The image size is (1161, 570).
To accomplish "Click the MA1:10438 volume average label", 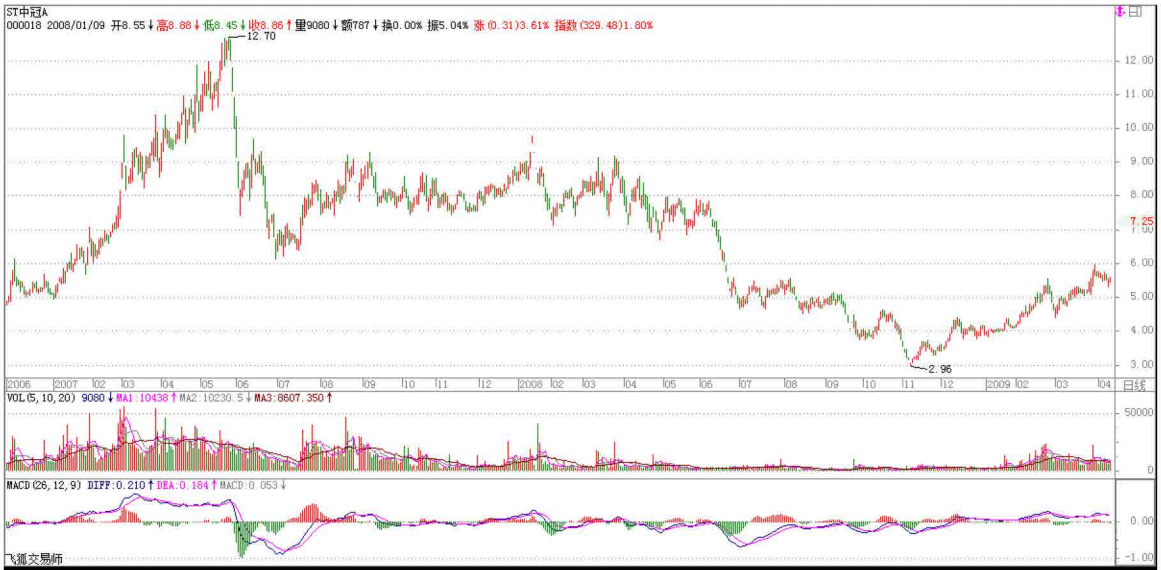I will 139,398.
